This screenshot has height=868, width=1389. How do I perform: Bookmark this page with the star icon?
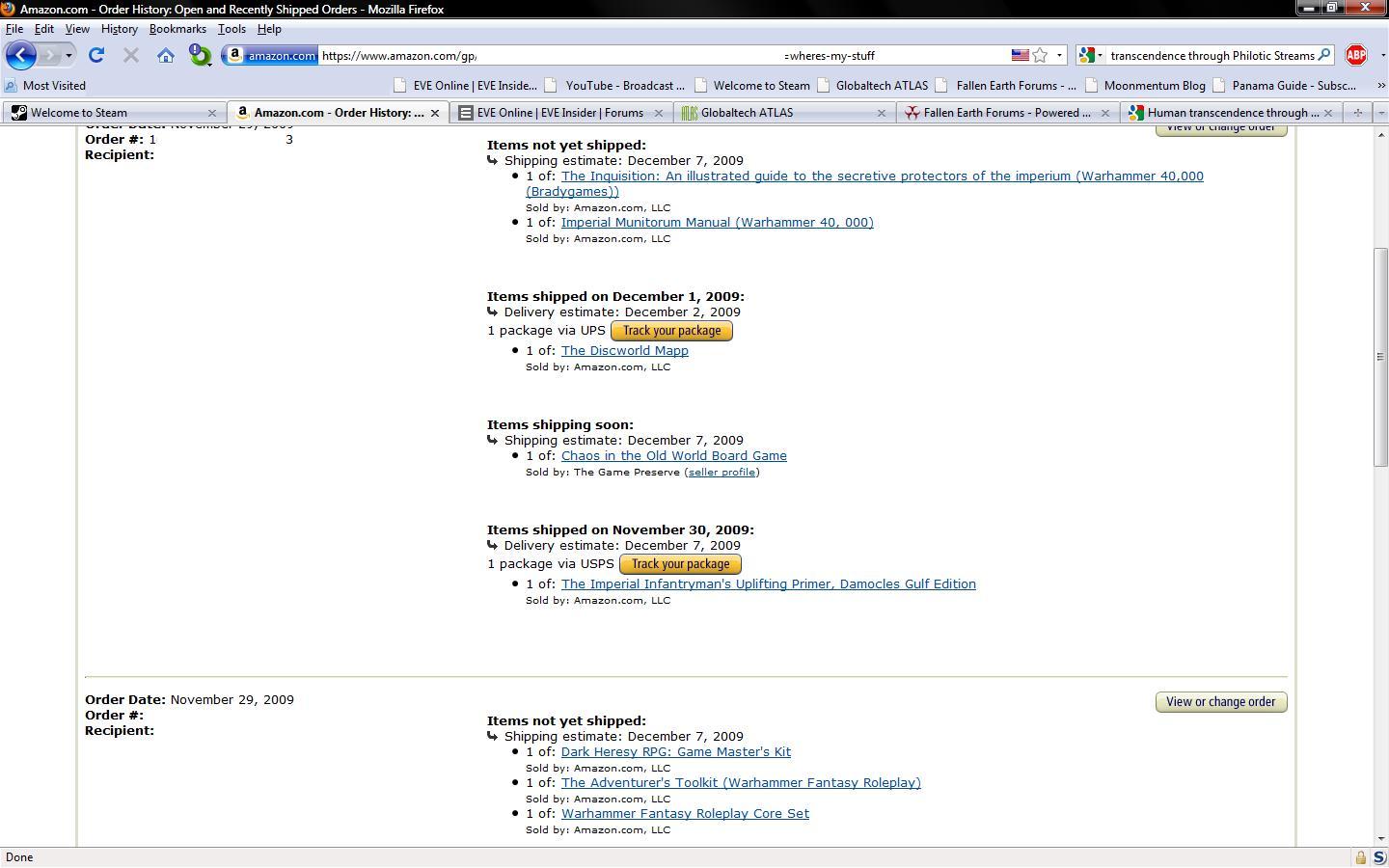1040,55
